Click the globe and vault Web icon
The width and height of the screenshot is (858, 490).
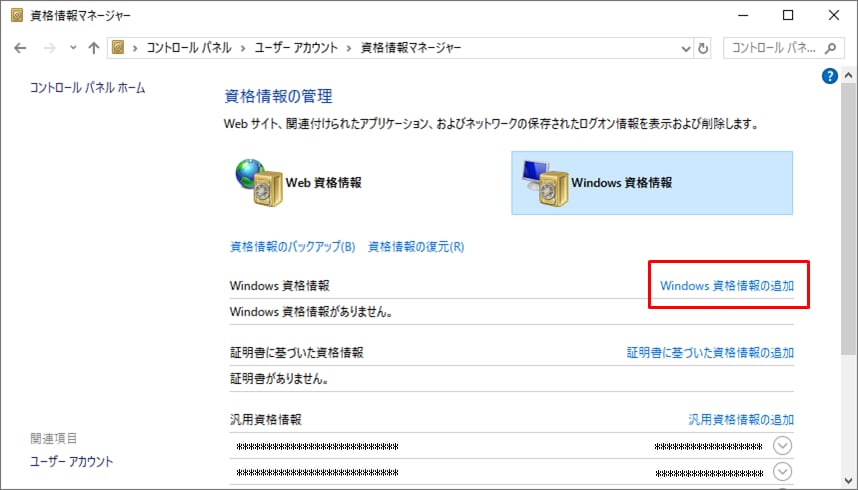(259, 183)
